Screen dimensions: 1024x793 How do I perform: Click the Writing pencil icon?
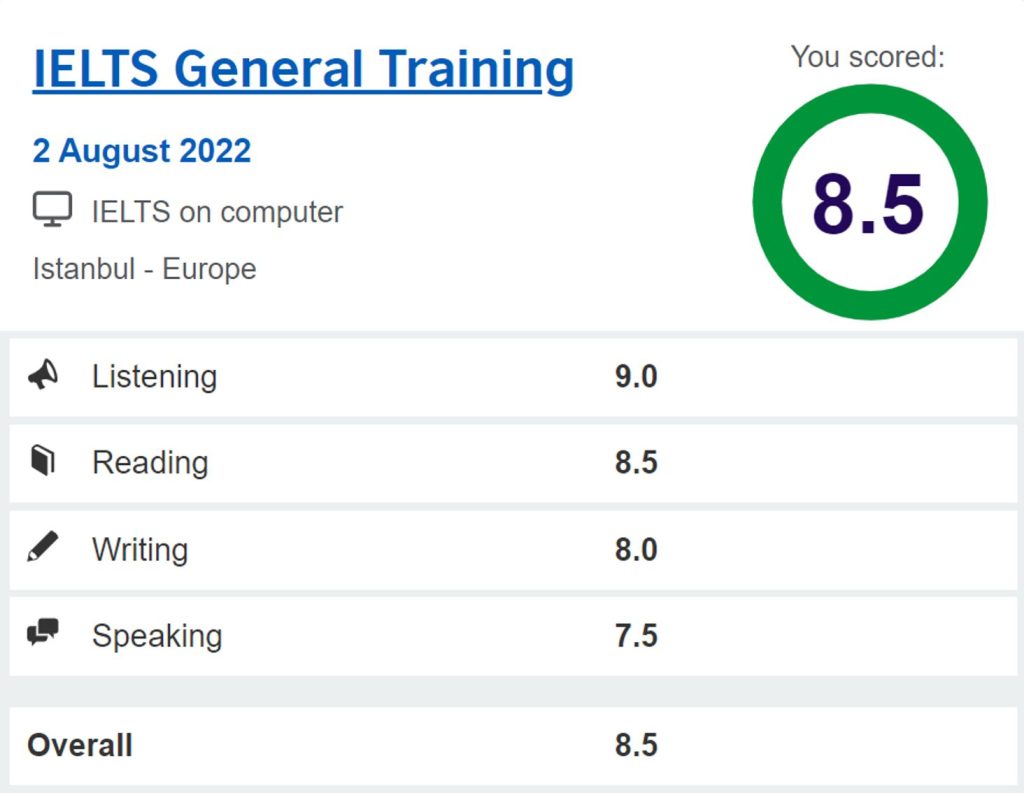click(43, 547)
